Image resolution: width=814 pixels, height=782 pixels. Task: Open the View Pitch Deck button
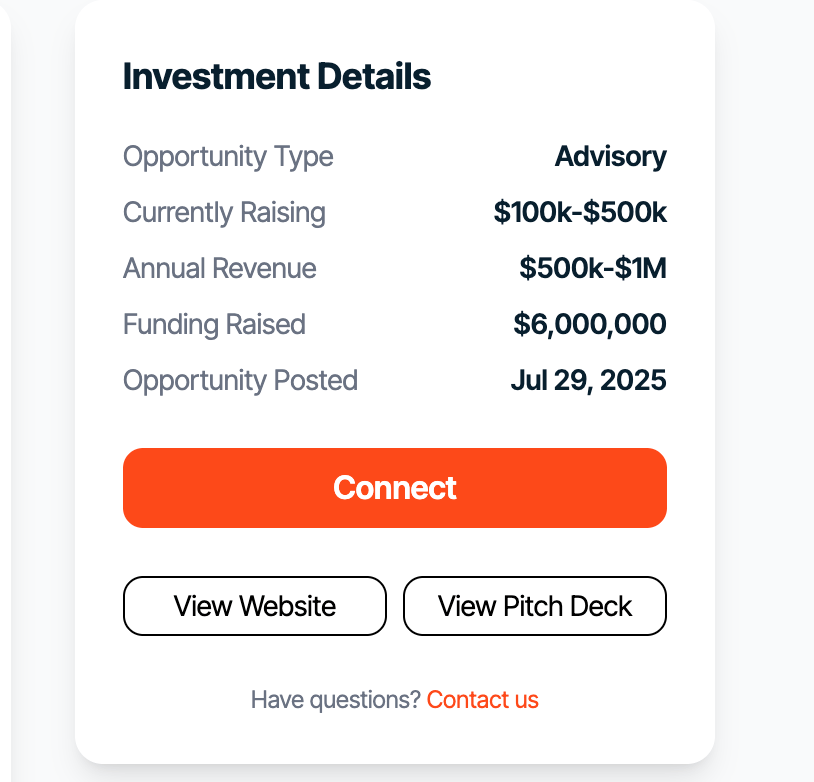pos(534,606)
